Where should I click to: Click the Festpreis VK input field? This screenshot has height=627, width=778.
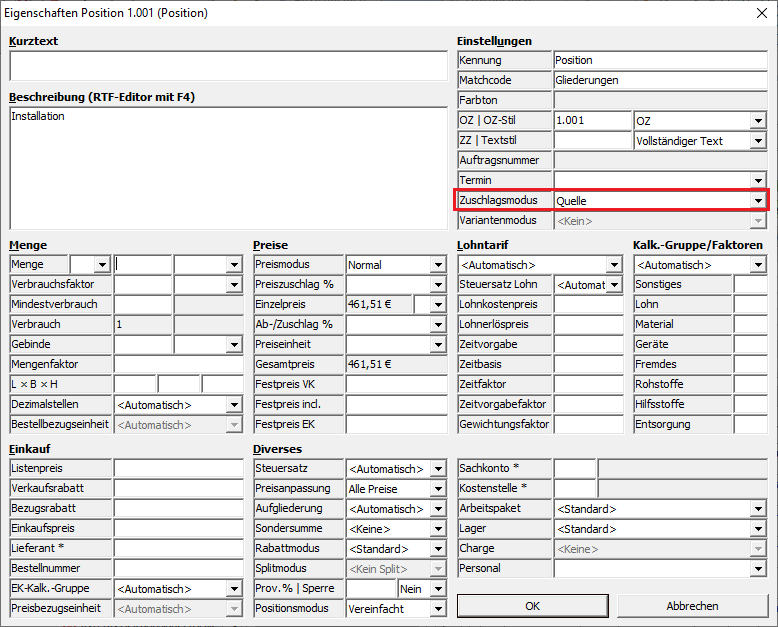(x=396, y=385)
